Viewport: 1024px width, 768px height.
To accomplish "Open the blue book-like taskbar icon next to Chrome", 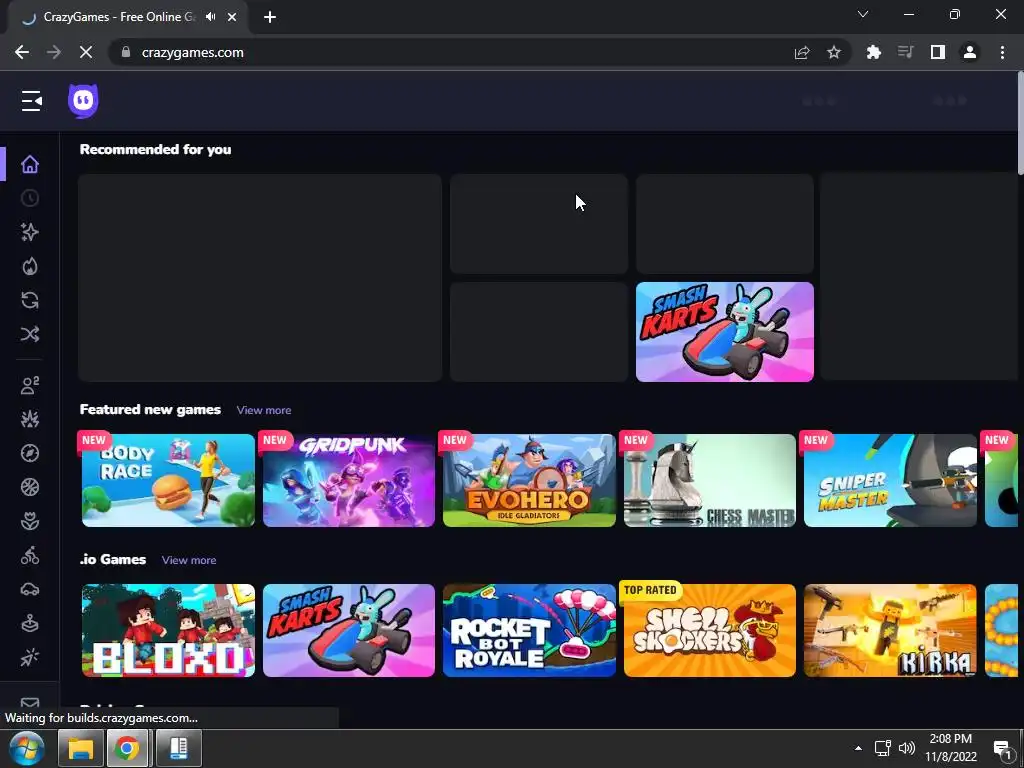I will (178, 748).
